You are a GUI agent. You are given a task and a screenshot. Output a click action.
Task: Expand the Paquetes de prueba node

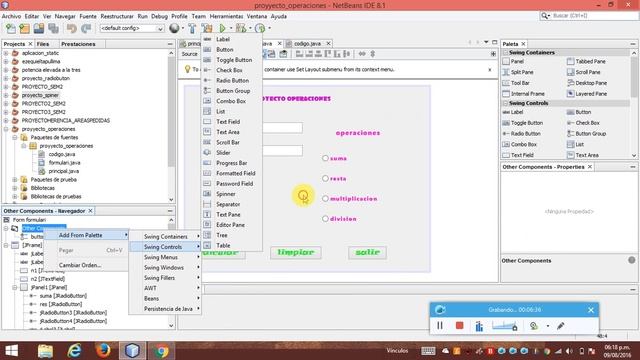[15, 180]
